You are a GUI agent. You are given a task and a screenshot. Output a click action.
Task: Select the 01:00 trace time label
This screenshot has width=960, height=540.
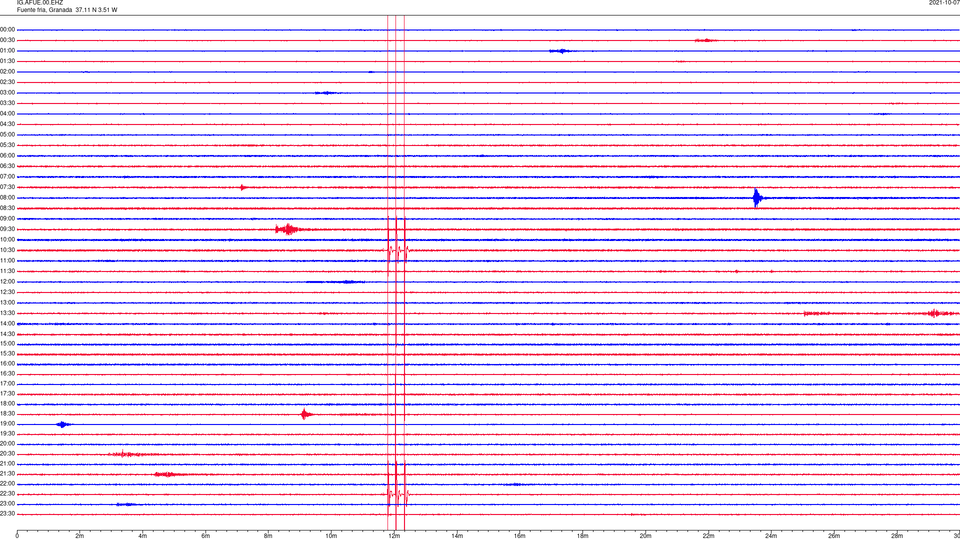click(x=7, y=51)
